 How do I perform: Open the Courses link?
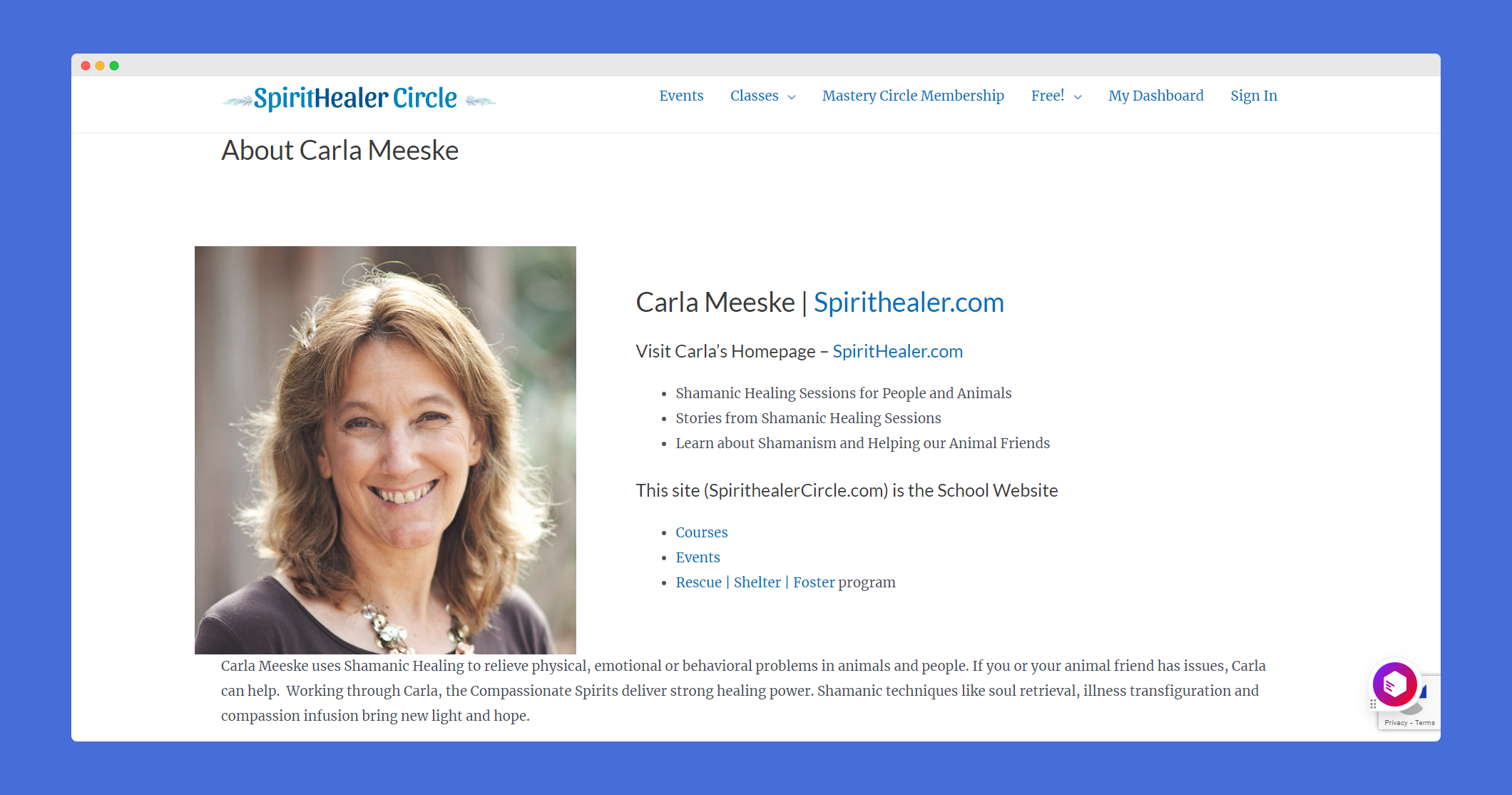(x=702, y=532)
